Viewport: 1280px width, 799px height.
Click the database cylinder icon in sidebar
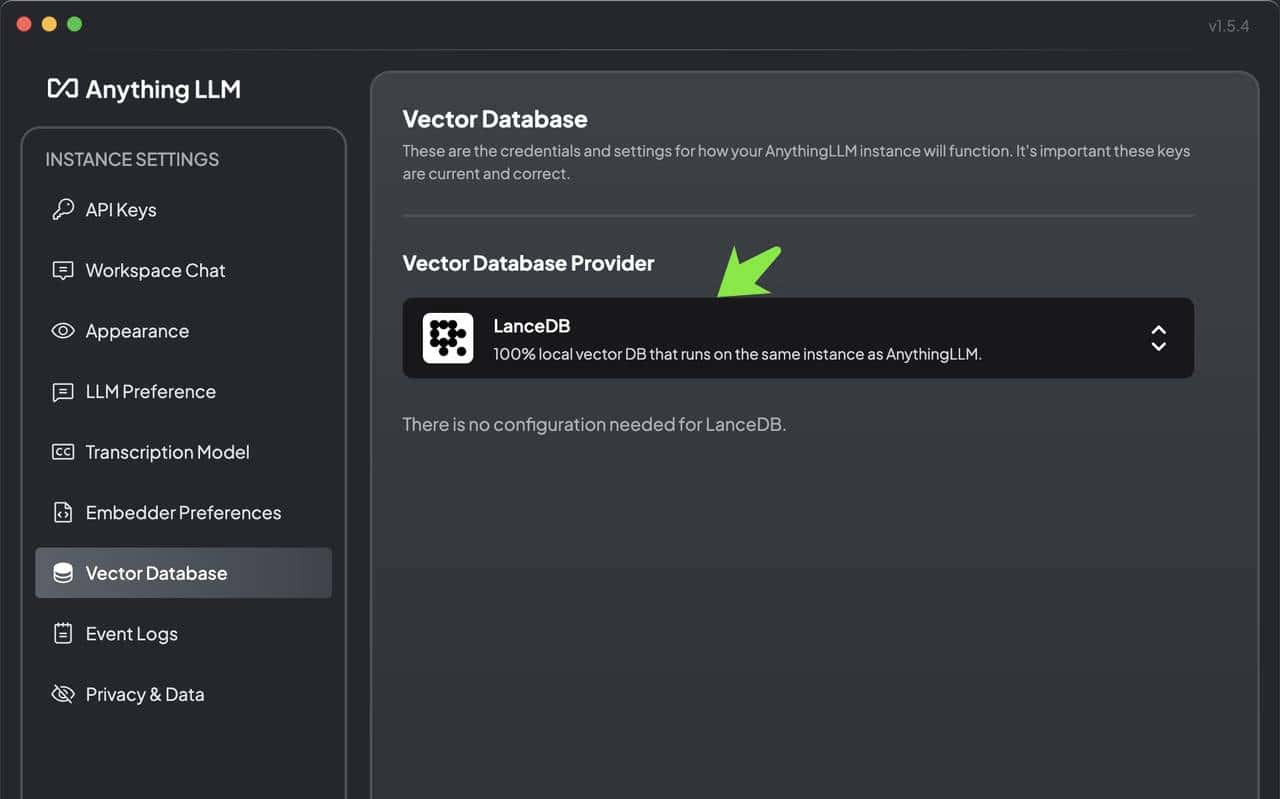(63, 573)
